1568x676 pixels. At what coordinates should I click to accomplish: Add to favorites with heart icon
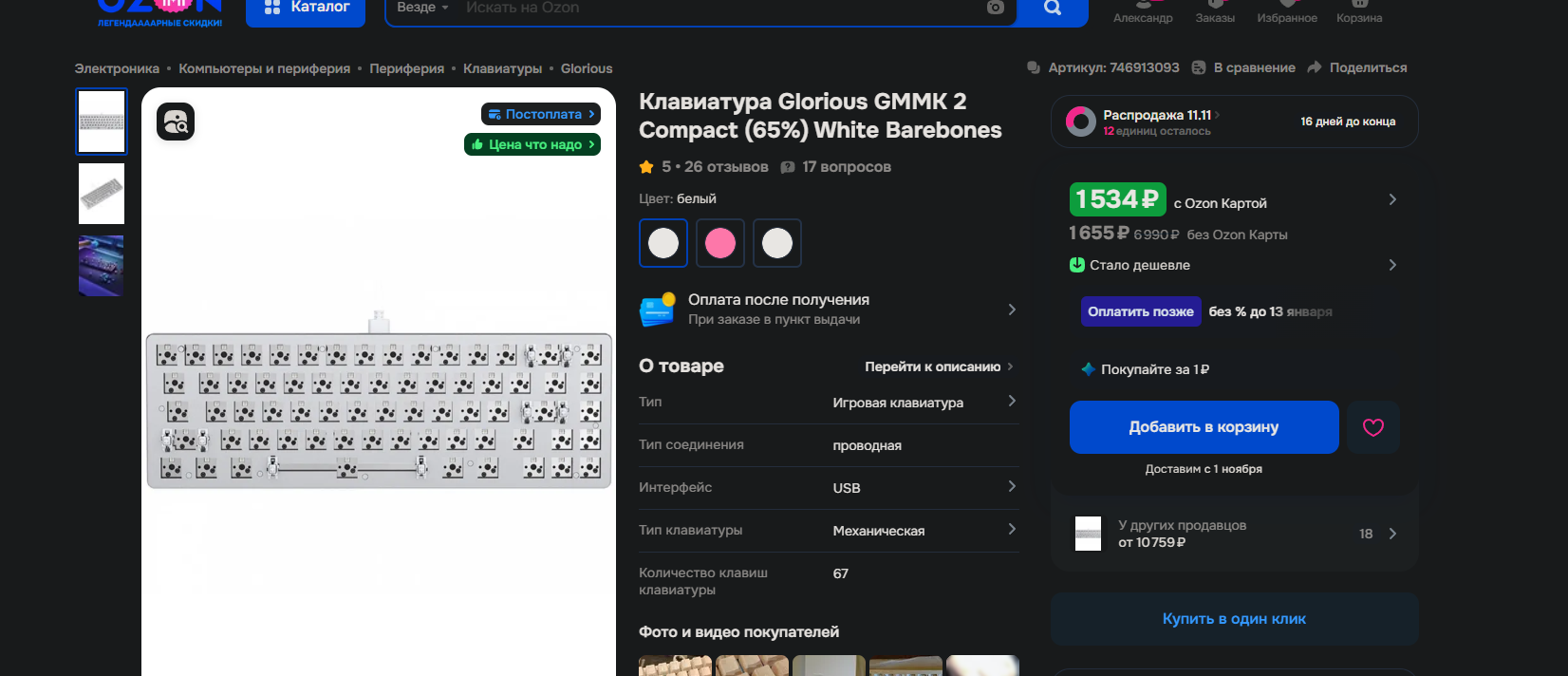pyautogui.click(x=1373, y=427)
